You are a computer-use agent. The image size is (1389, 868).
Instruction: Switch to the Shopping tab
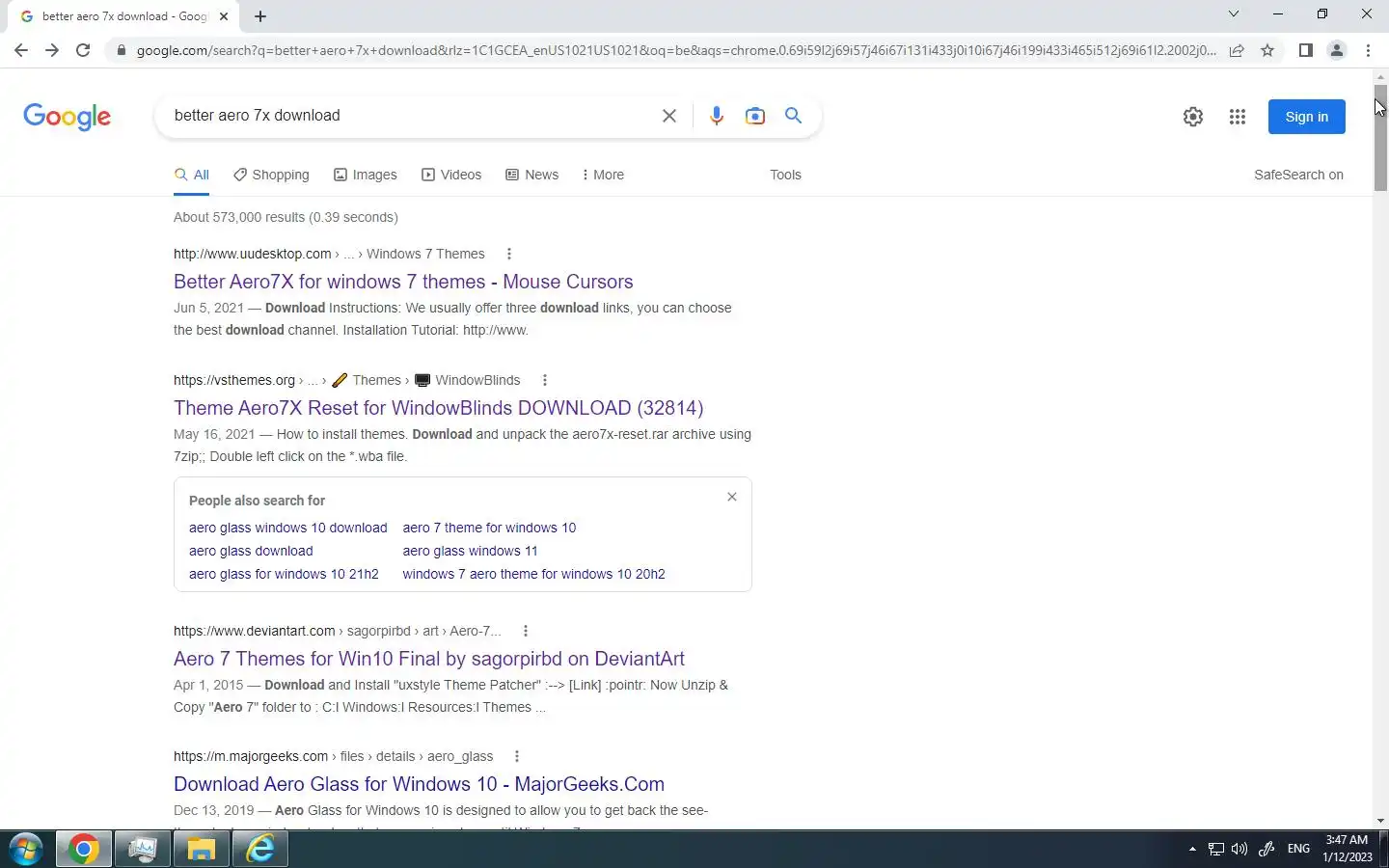pos(271,175)
